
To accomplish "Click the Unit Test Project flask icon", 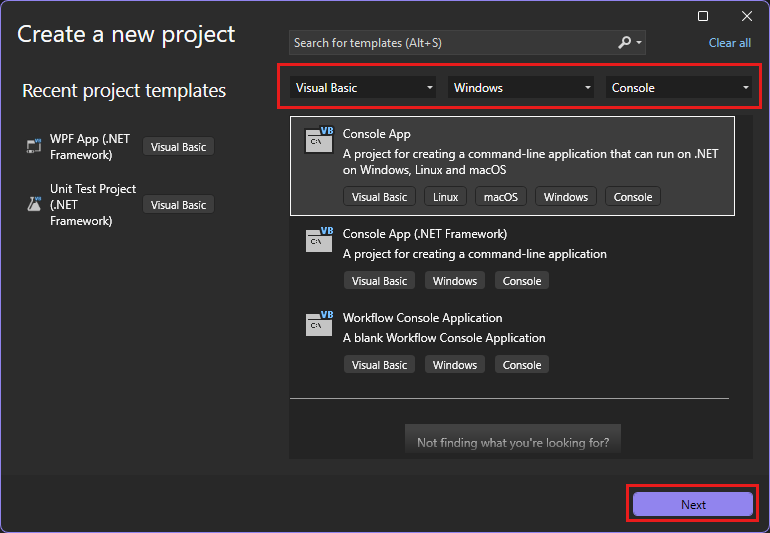I will pos(33,204).
